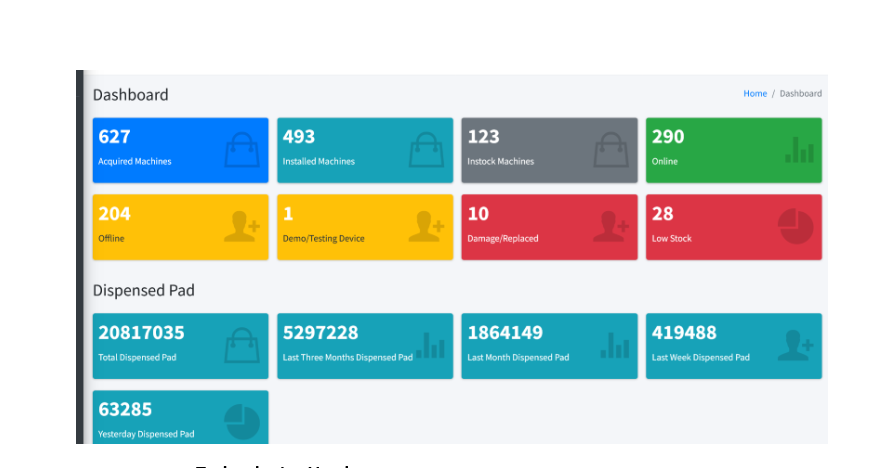This screenshot has height=468, width=886.
Task: Click the 63285 value
Action: tap(125, 409)
